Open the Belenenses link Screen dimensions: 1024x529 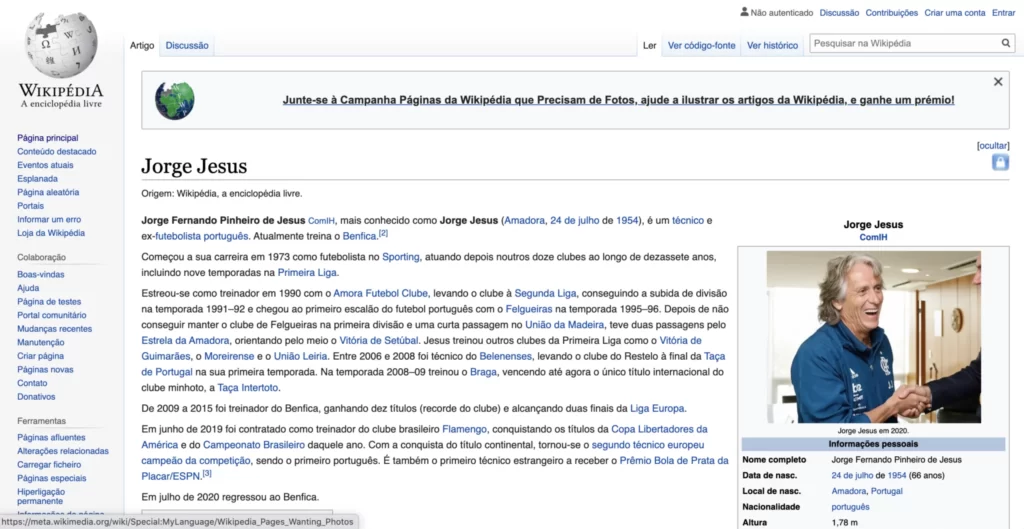click(506, 357)
